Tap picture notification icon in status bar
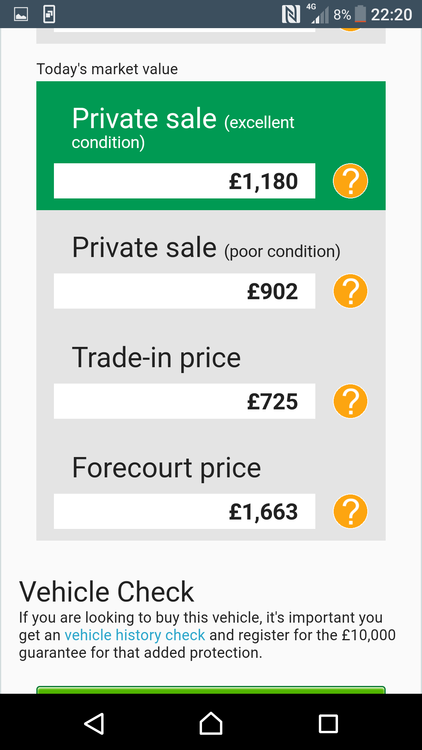Screen dimensions: 422x750 point(21,14)
